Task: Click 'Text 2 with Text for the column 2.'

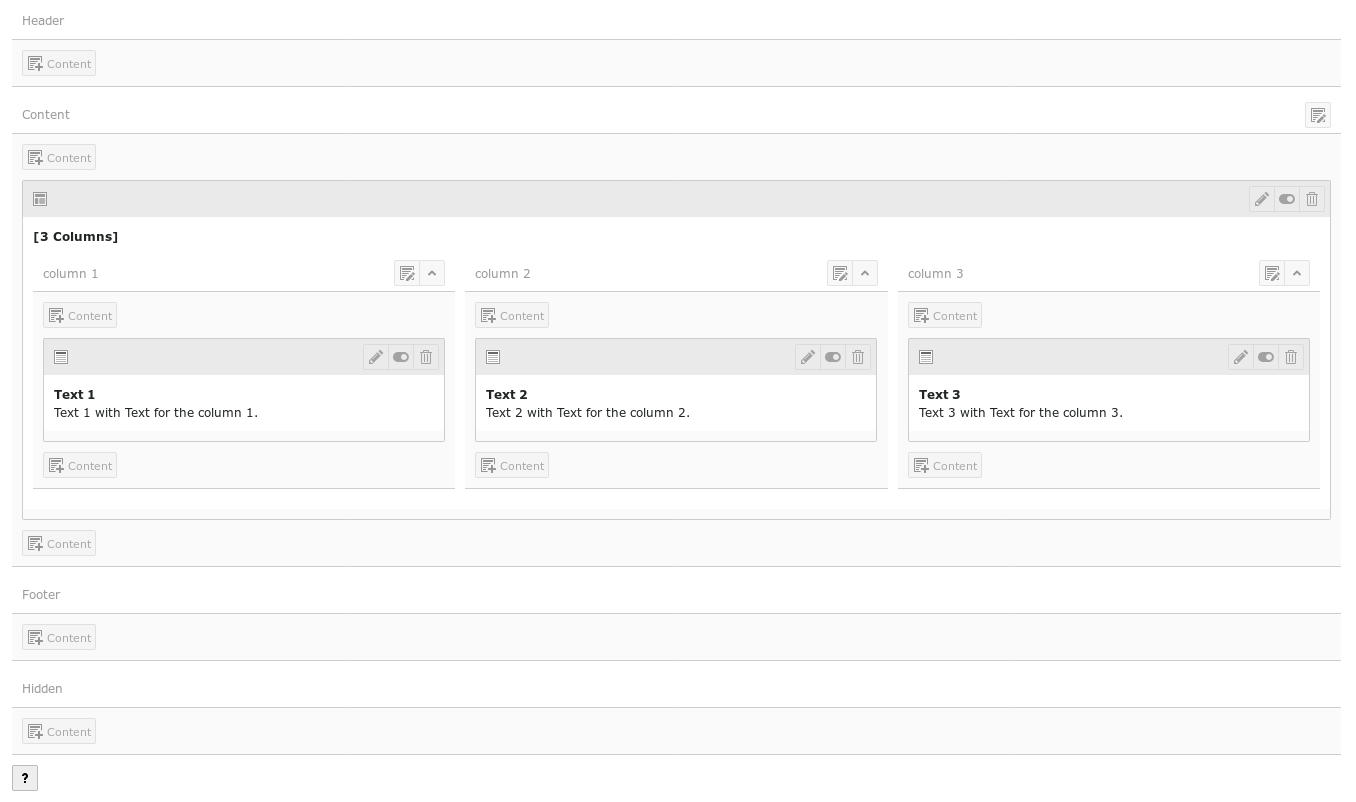Action: point(588,413)
